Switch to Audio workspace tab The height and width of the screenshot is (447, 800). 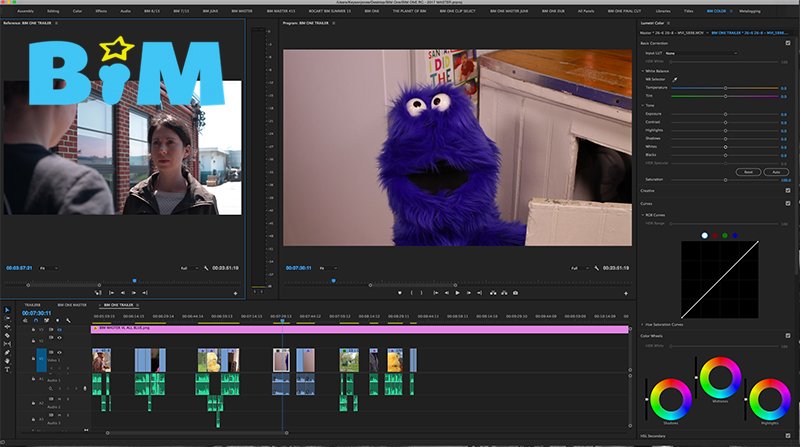[126, 11]
